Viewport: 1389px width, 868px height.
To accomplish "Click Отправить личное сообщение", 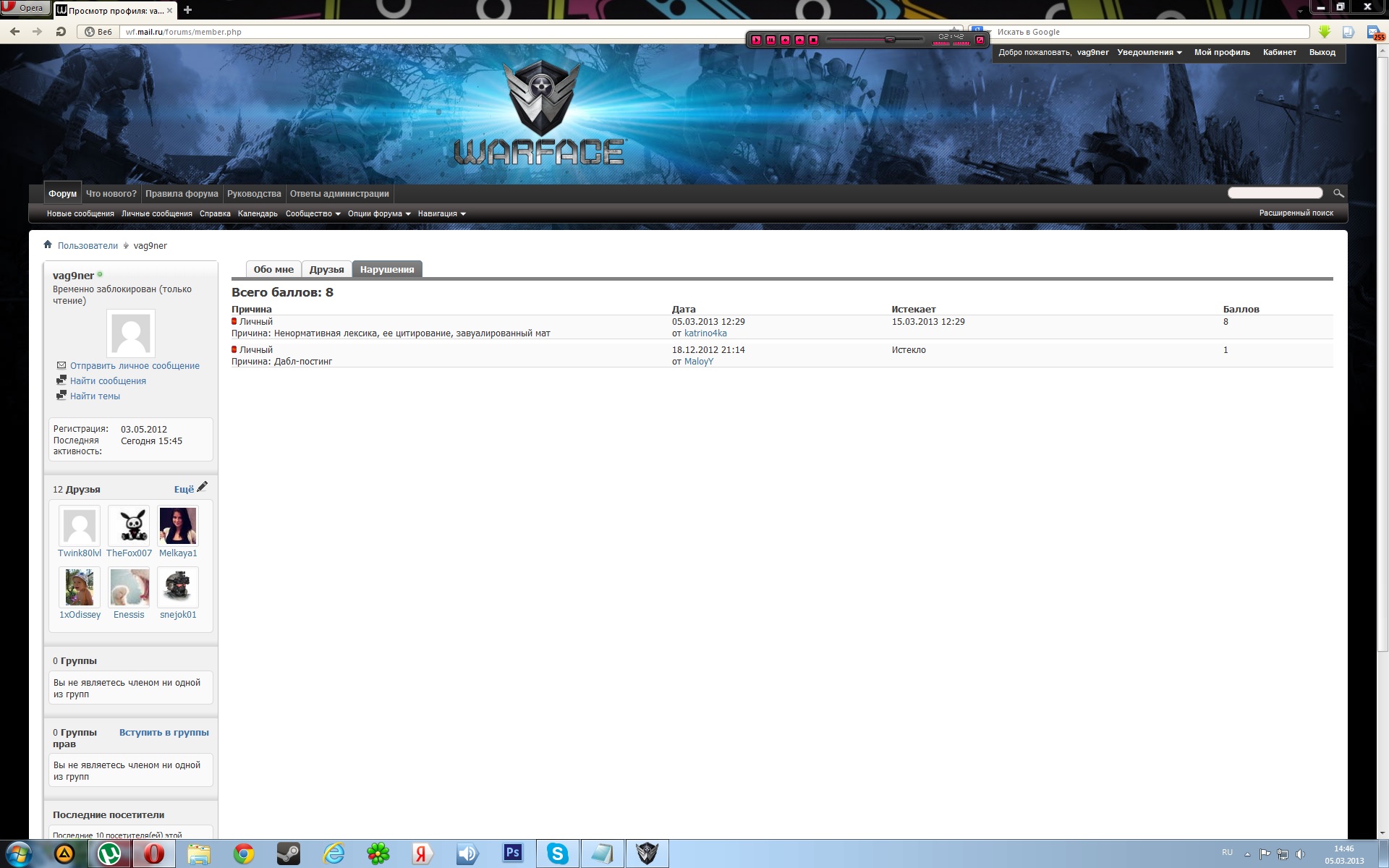I will pyautogui.click(x=135, y=366).
